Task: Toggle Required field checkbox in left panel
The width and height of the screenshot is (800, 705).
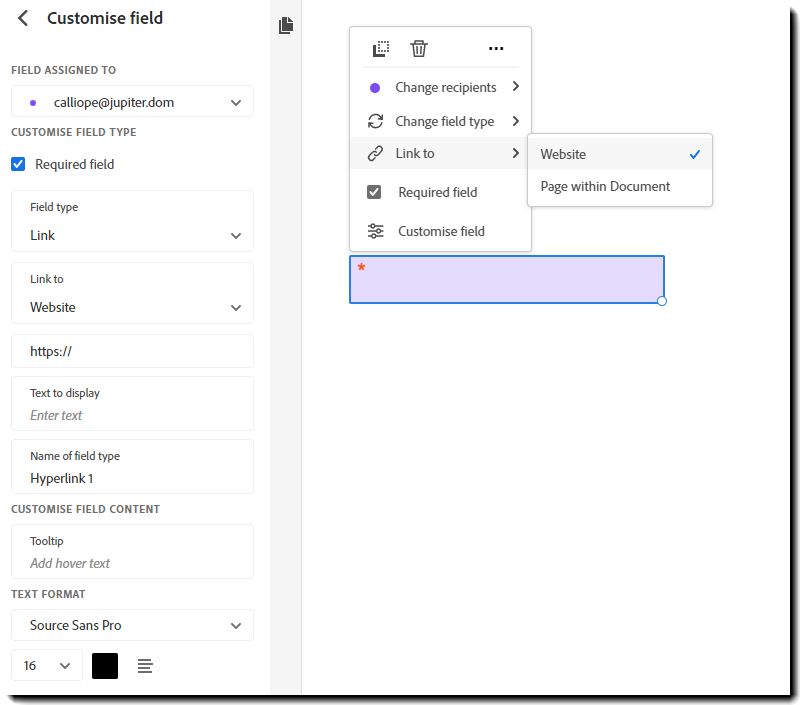Action: (18, 164)
